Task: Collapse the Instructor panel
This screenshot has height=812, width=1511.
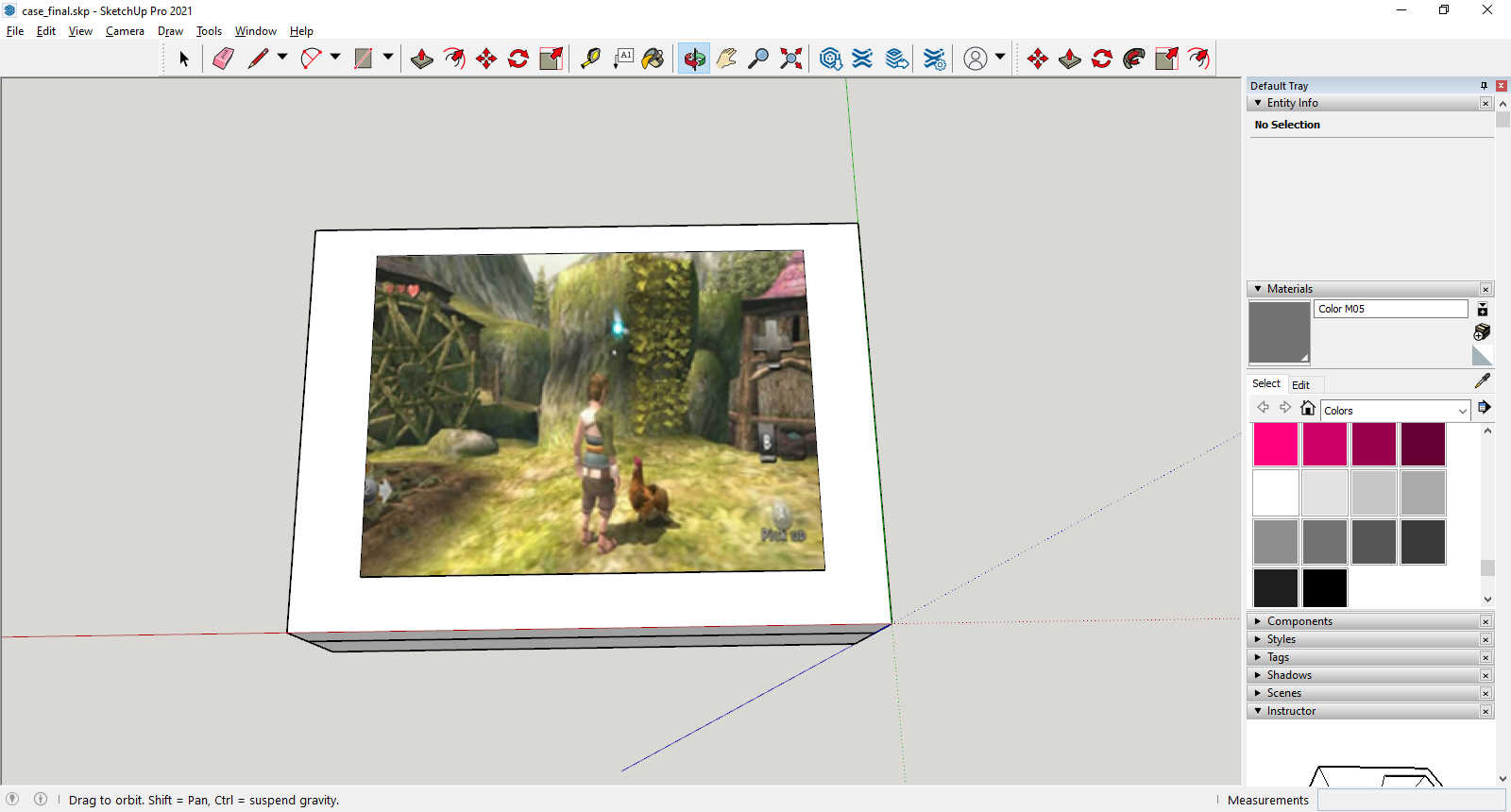Action: [1258, 711]
